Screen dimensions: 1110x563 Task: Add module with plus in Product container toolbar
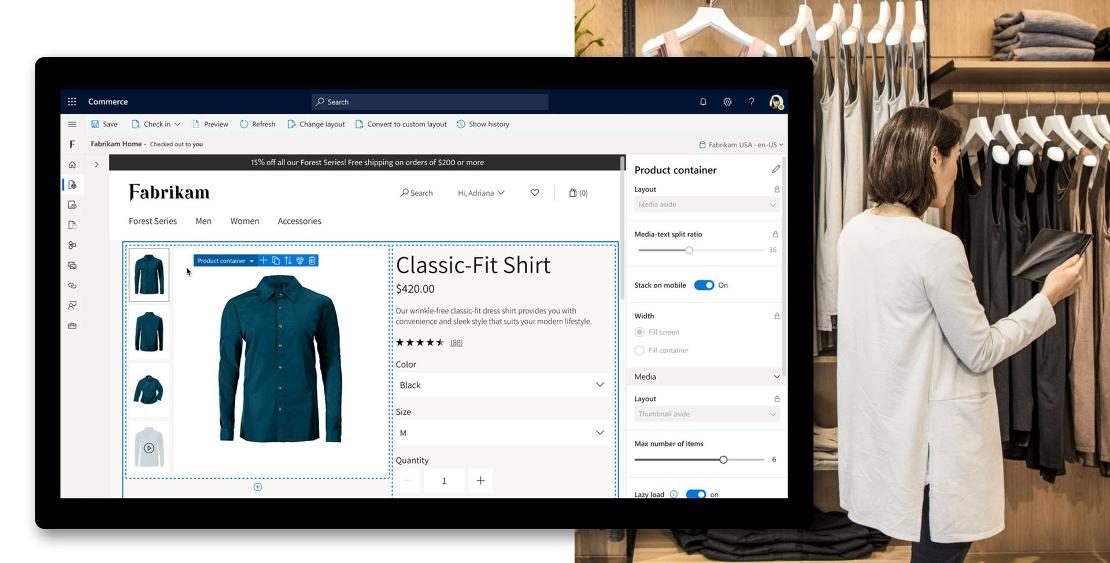[x=263, y=261]
